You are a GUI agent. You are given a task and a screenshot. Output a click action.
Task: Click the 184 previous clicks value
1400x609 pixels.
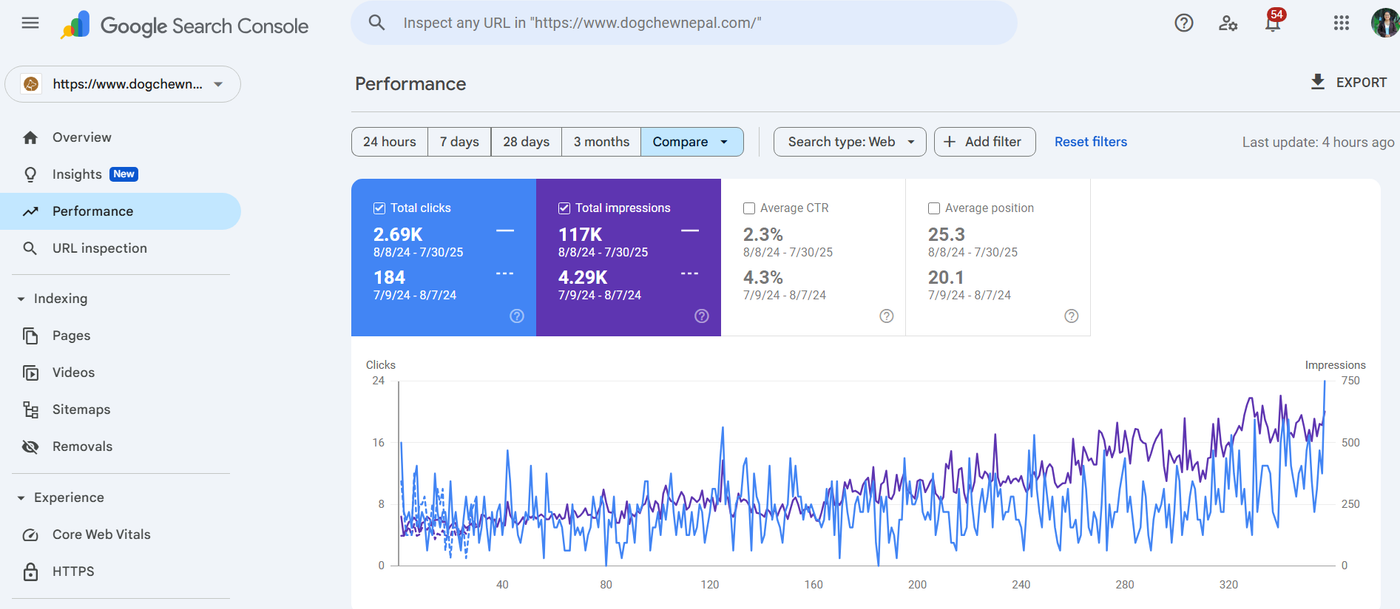point(389,277)
